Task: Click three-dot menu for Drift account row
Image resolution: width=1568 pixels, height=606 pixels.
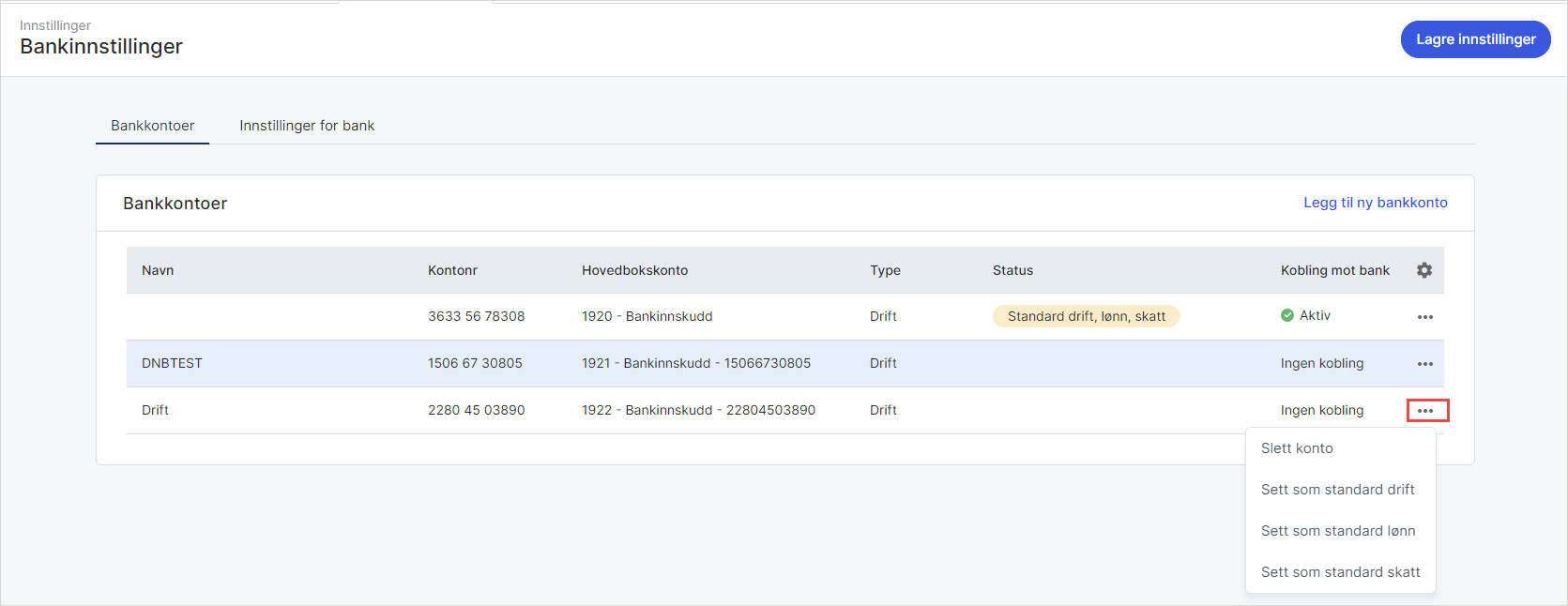Action: tap(1426, 411)
